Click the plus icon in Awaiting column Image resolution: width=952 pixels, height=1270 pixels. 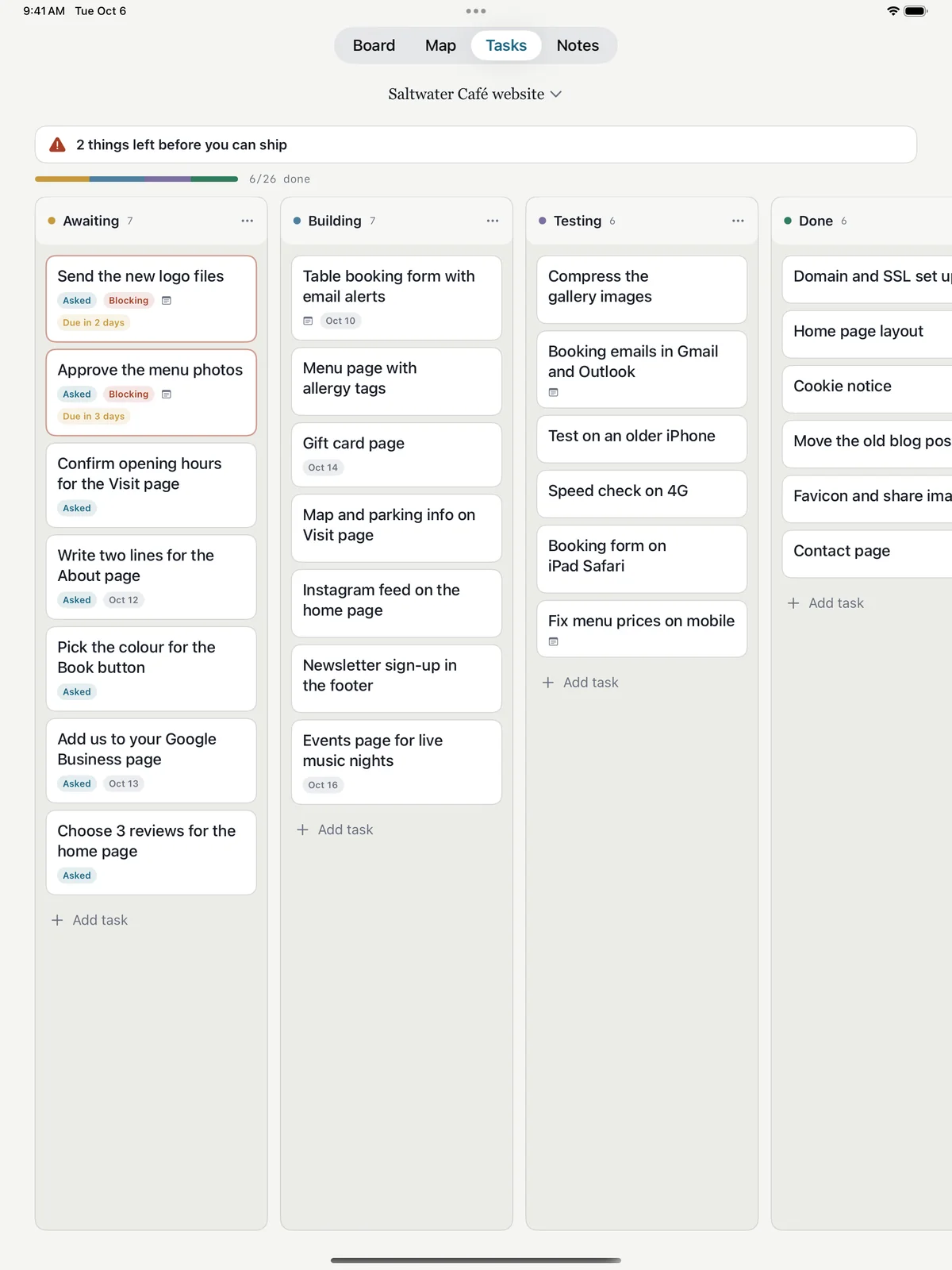57,920
